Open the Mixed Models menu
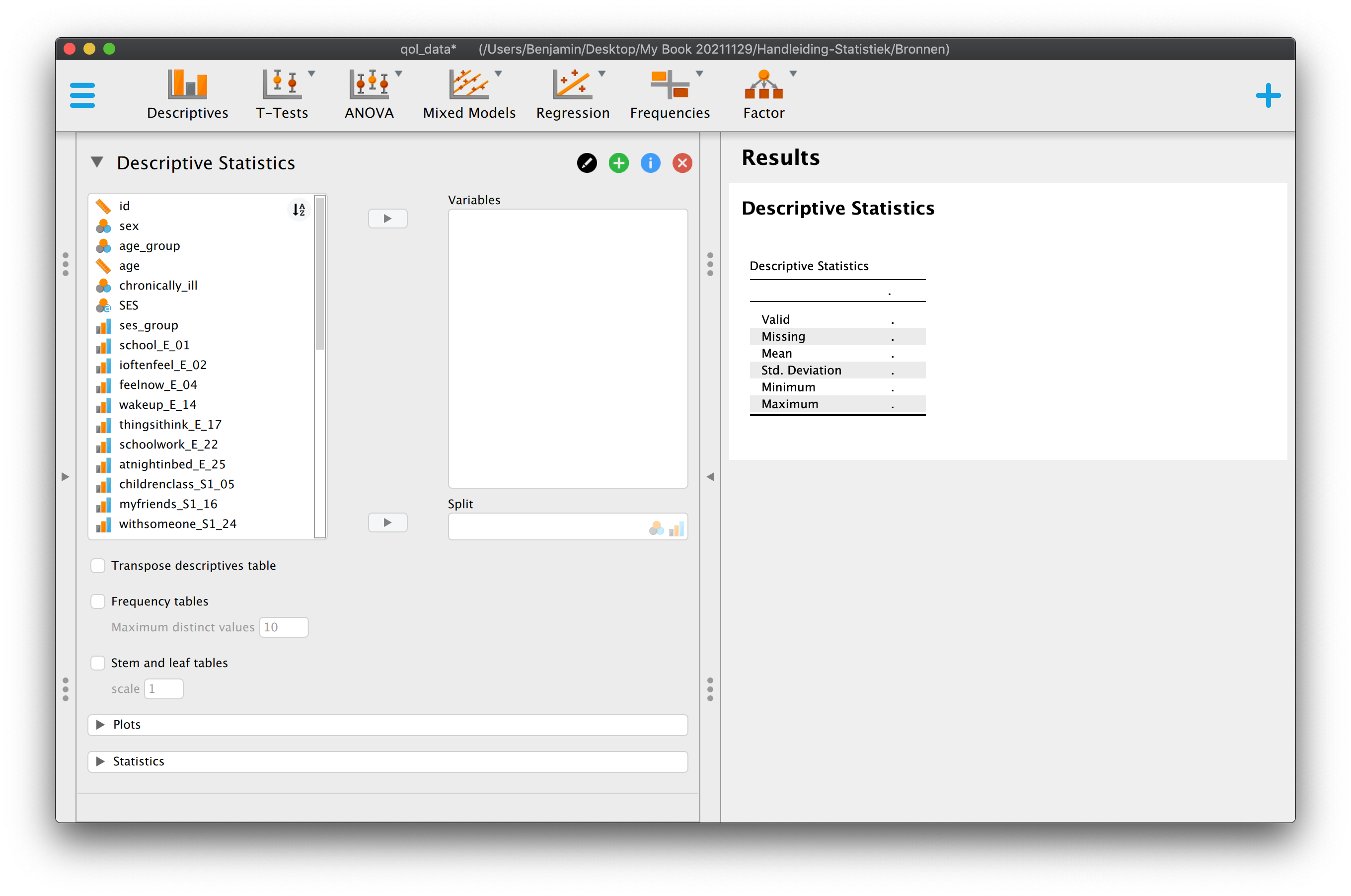 coord(468,95)
